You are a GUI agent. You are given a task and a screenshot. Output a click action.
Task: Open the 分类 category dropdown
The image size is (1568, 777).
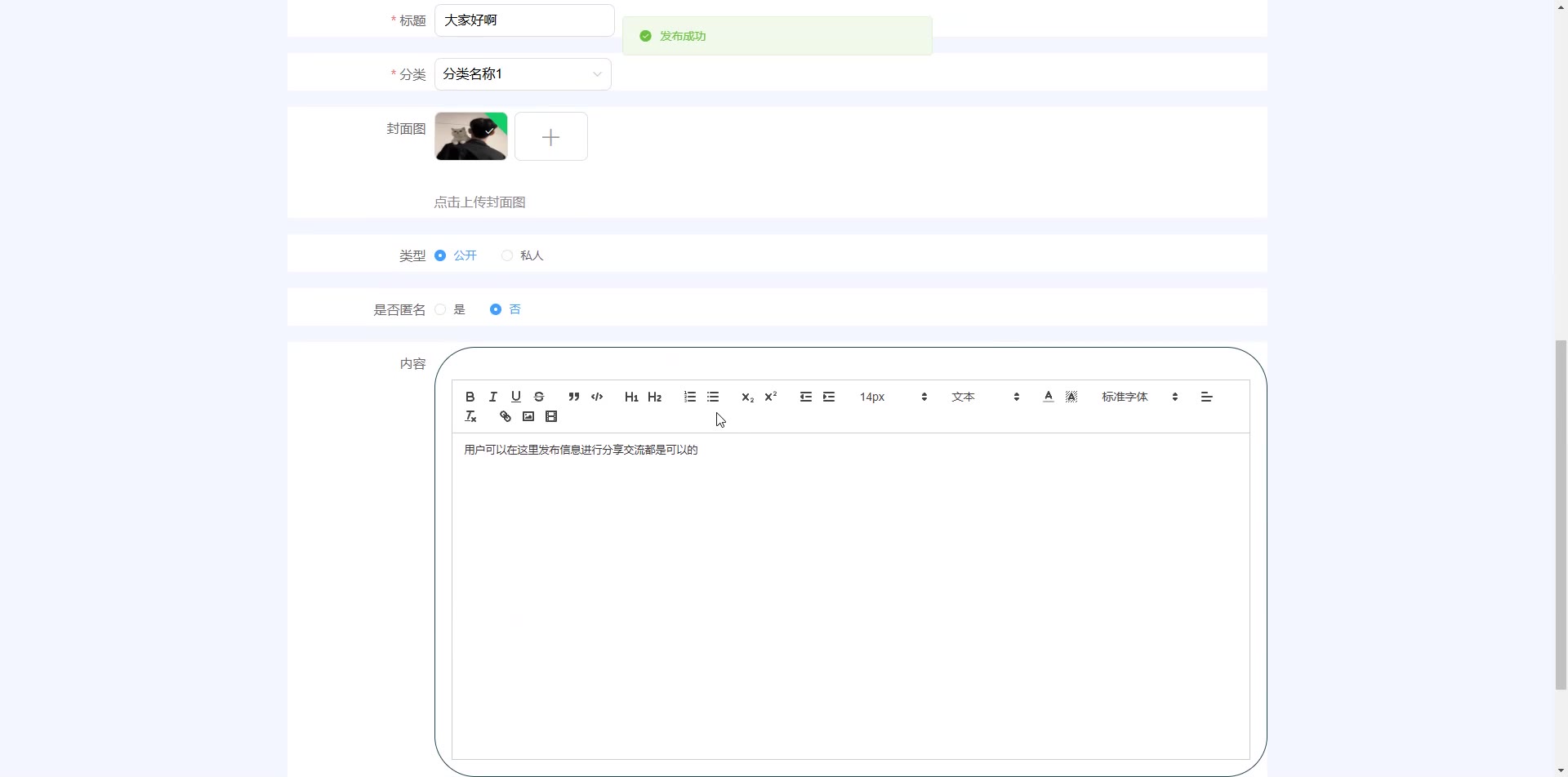(523, 74)
